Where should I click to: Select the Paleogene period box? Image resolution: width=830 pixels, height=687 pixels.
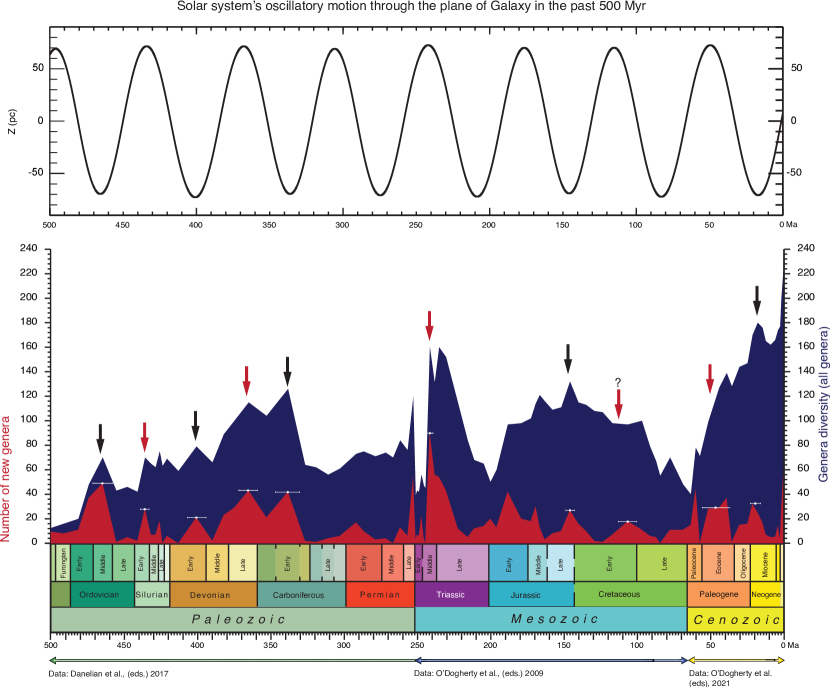coord(719,594)
